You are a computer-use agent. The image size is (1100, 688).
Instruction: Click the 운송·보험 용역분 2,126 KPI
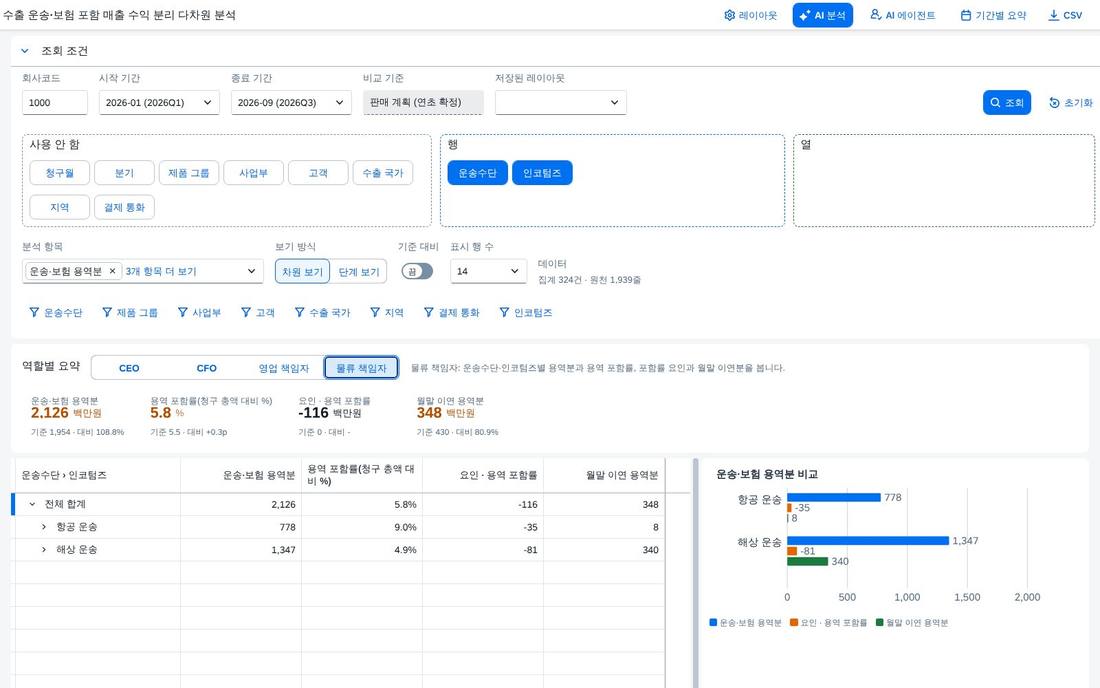(76, 416)
